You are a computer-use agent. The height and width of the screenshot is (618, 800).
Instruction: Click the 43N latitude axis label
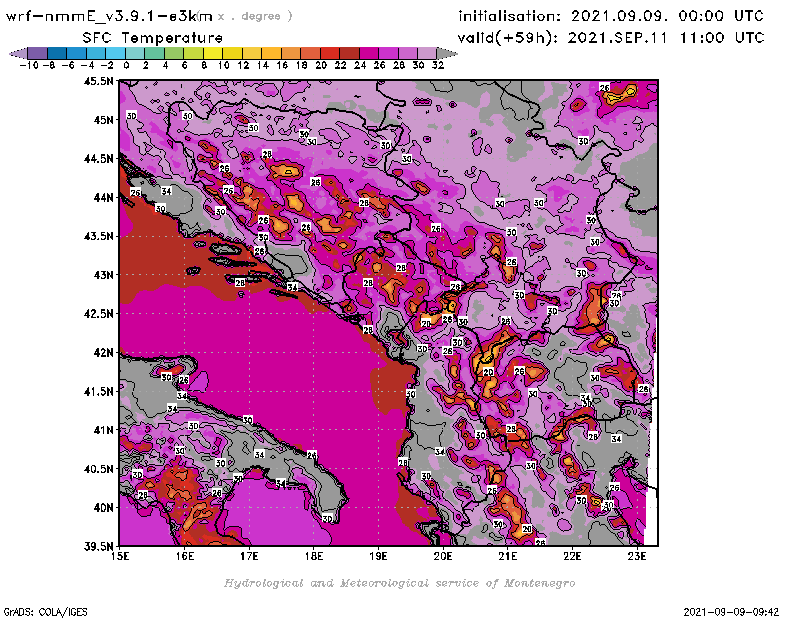[x=103, y=275]
